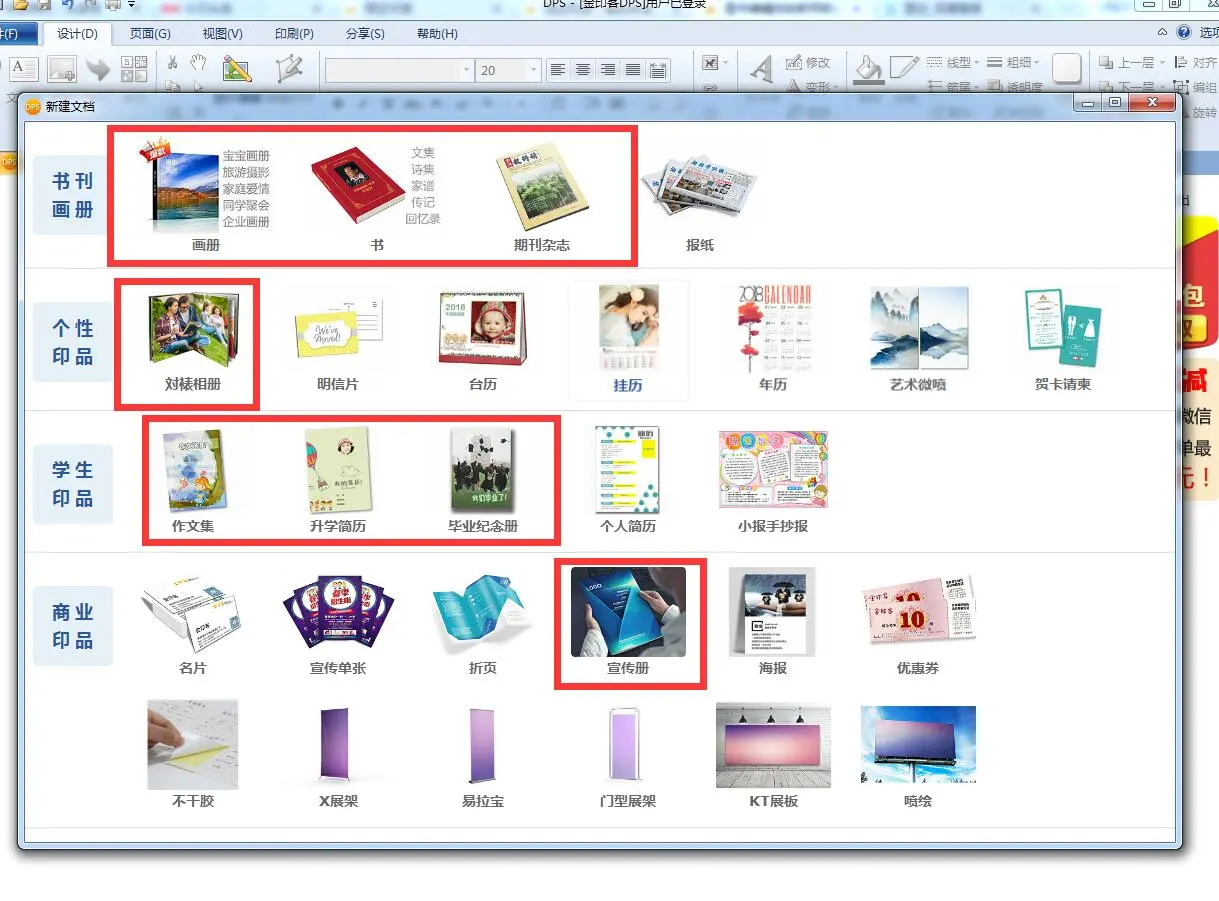The height and width of the screenshot is (901, 1219).
Task: Choose the 艺术微喷 art print template
Action: (x=918, y=340)
